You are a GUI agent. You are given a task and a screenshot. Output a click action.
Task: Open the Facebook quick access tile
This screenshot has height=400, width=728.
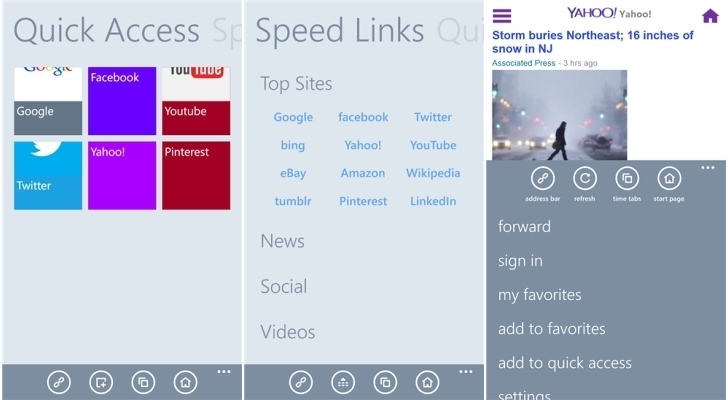click(x=122, y=101)
